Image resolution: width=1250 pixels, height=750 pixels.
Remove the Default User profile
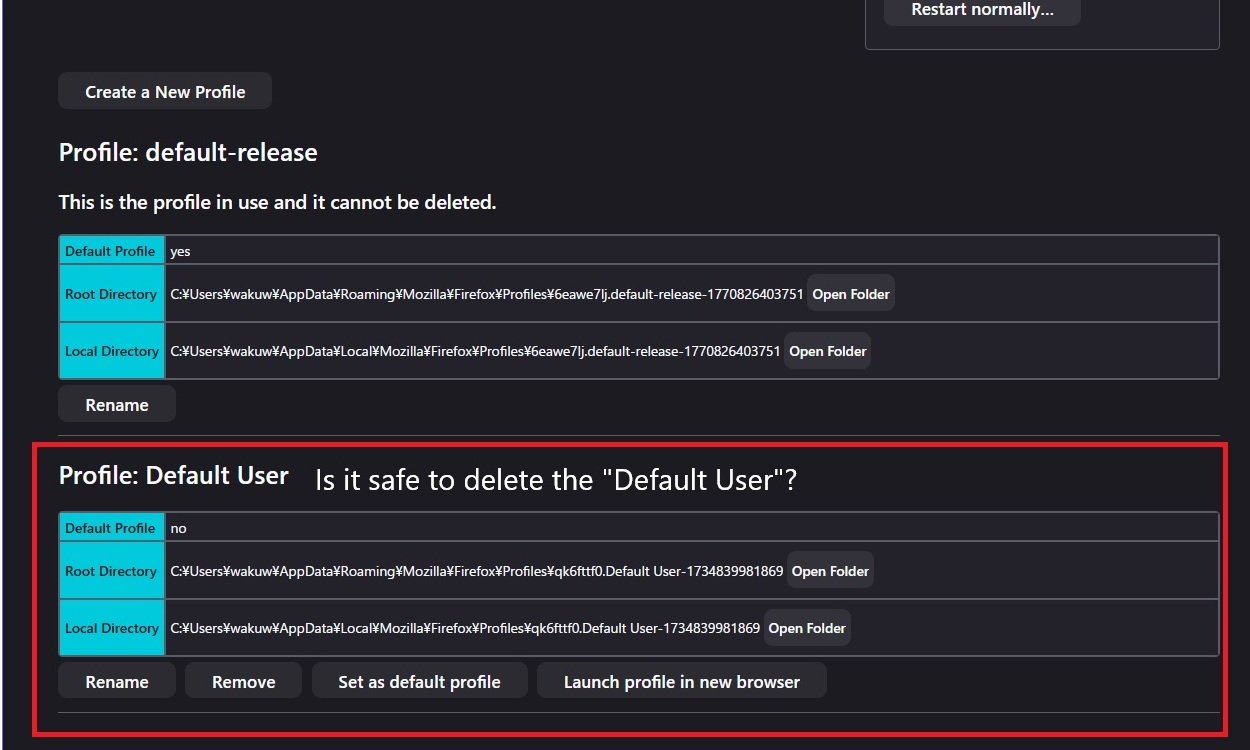point(243,682)
